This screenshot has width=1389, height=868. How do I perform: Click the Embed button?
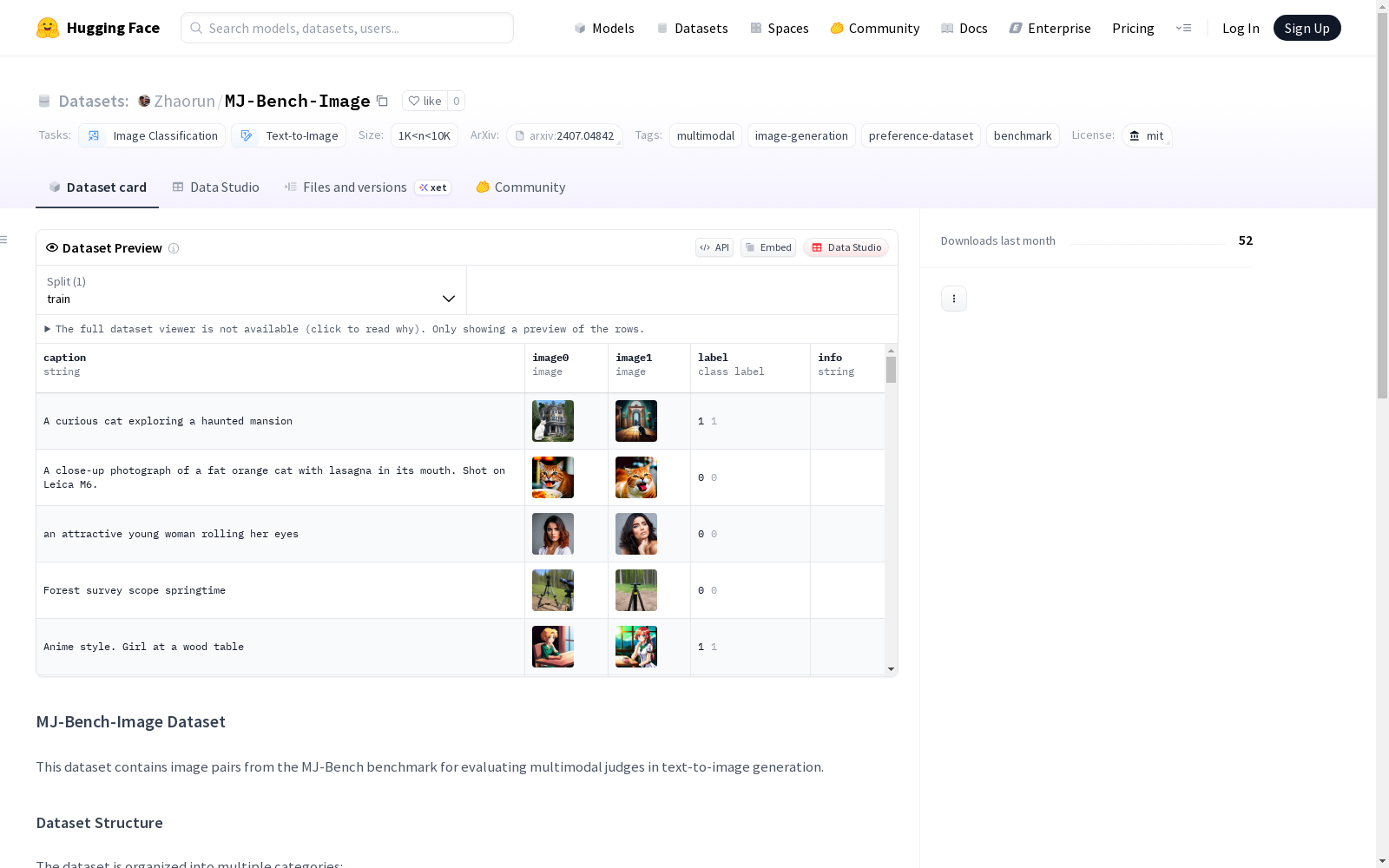pos(768,247)
